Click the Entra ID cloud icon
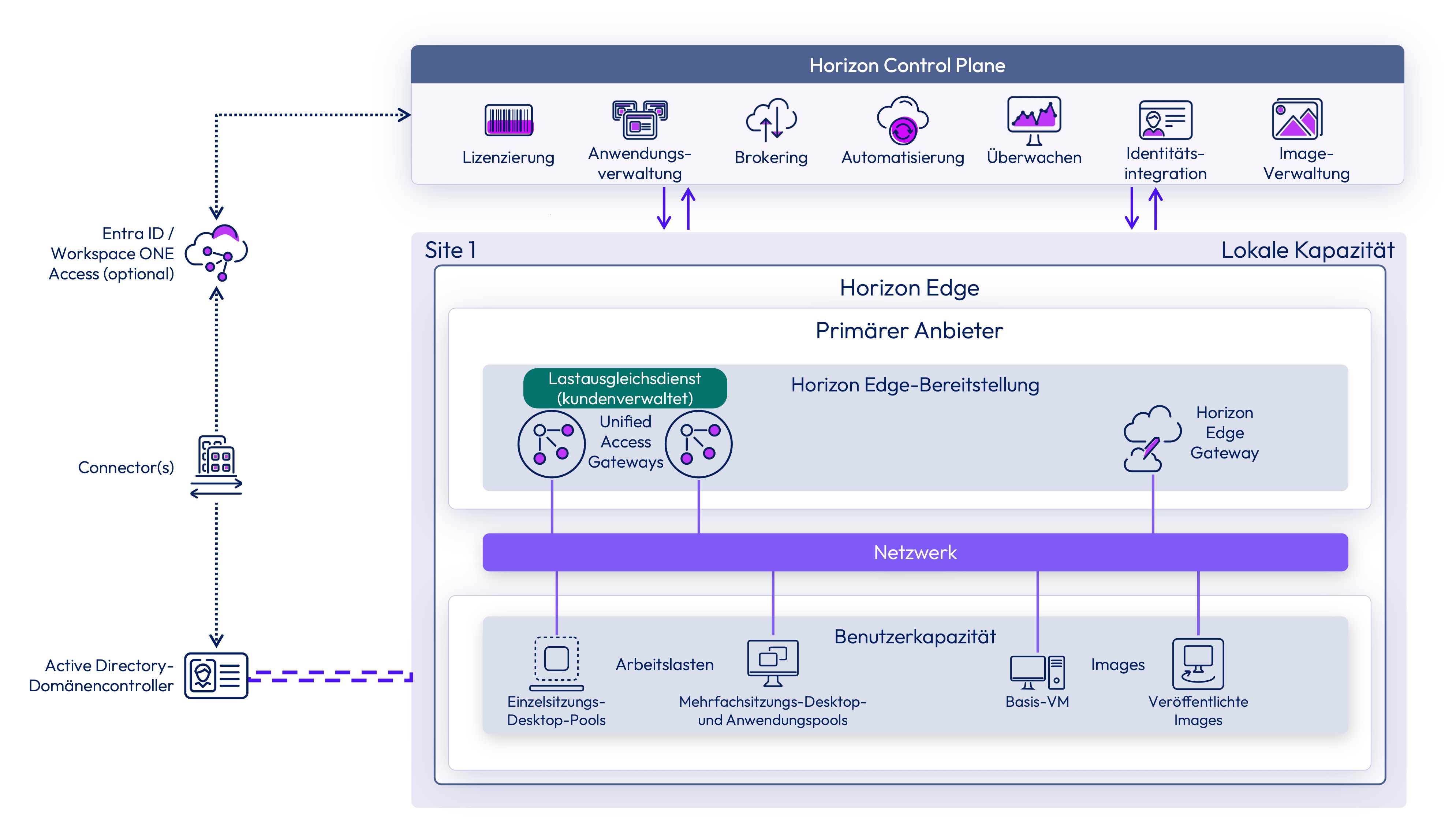 [x=217, y=253]
